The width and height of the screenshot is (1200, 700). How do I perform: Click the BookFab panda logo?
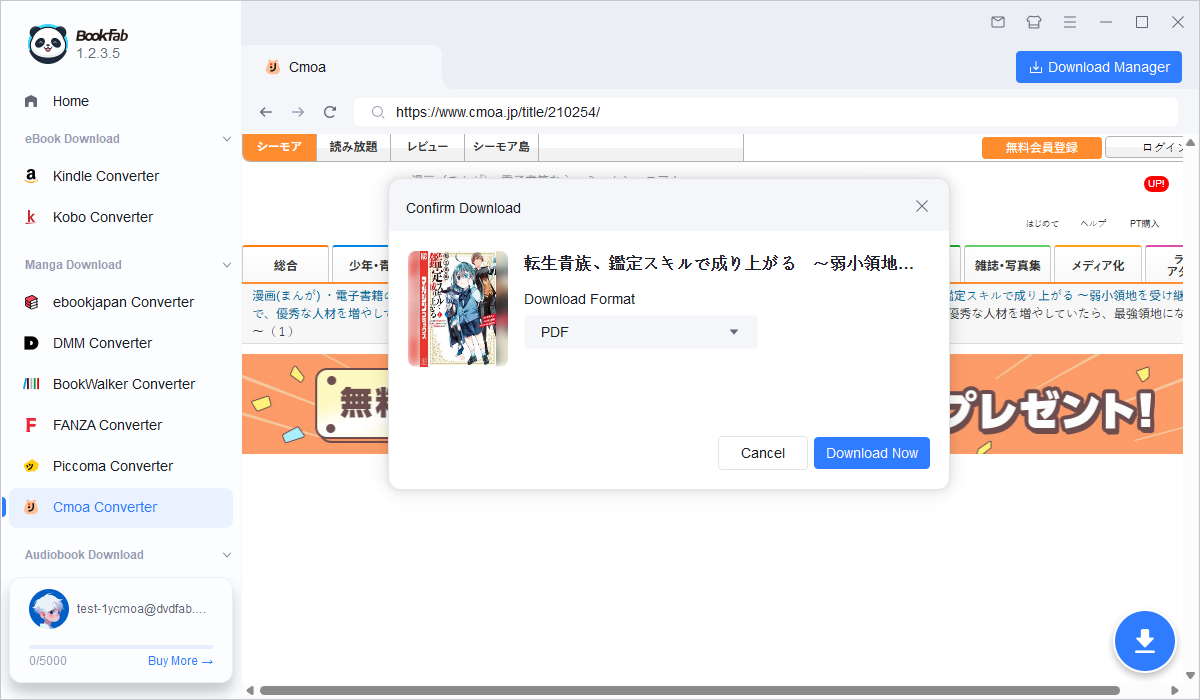click(47, 43)
